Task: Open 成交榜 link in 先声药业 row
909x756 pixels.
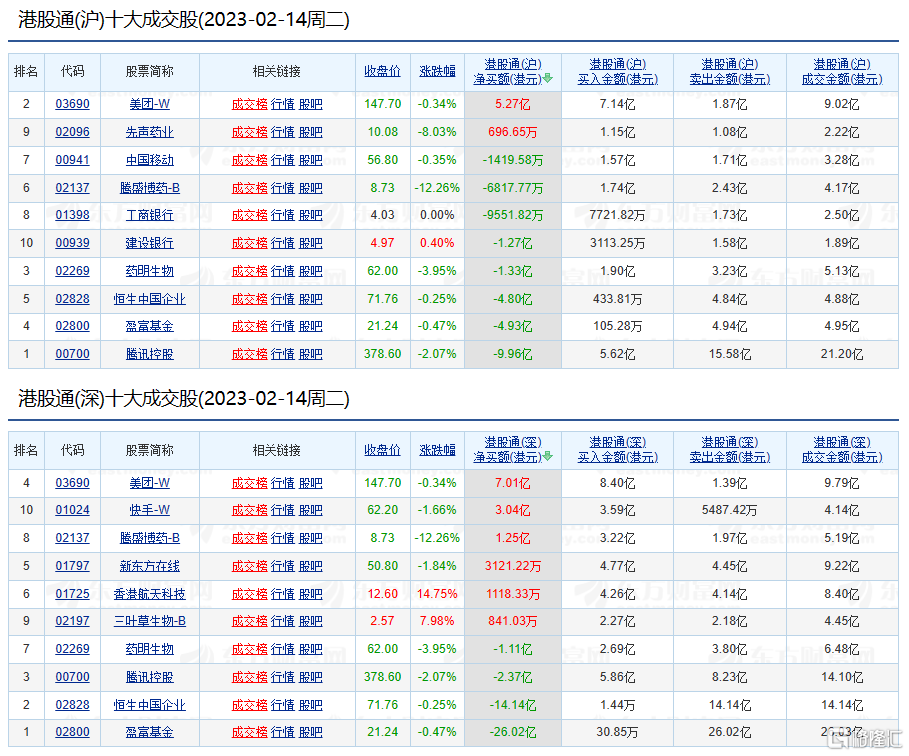Action: click(x=249, y=132)
